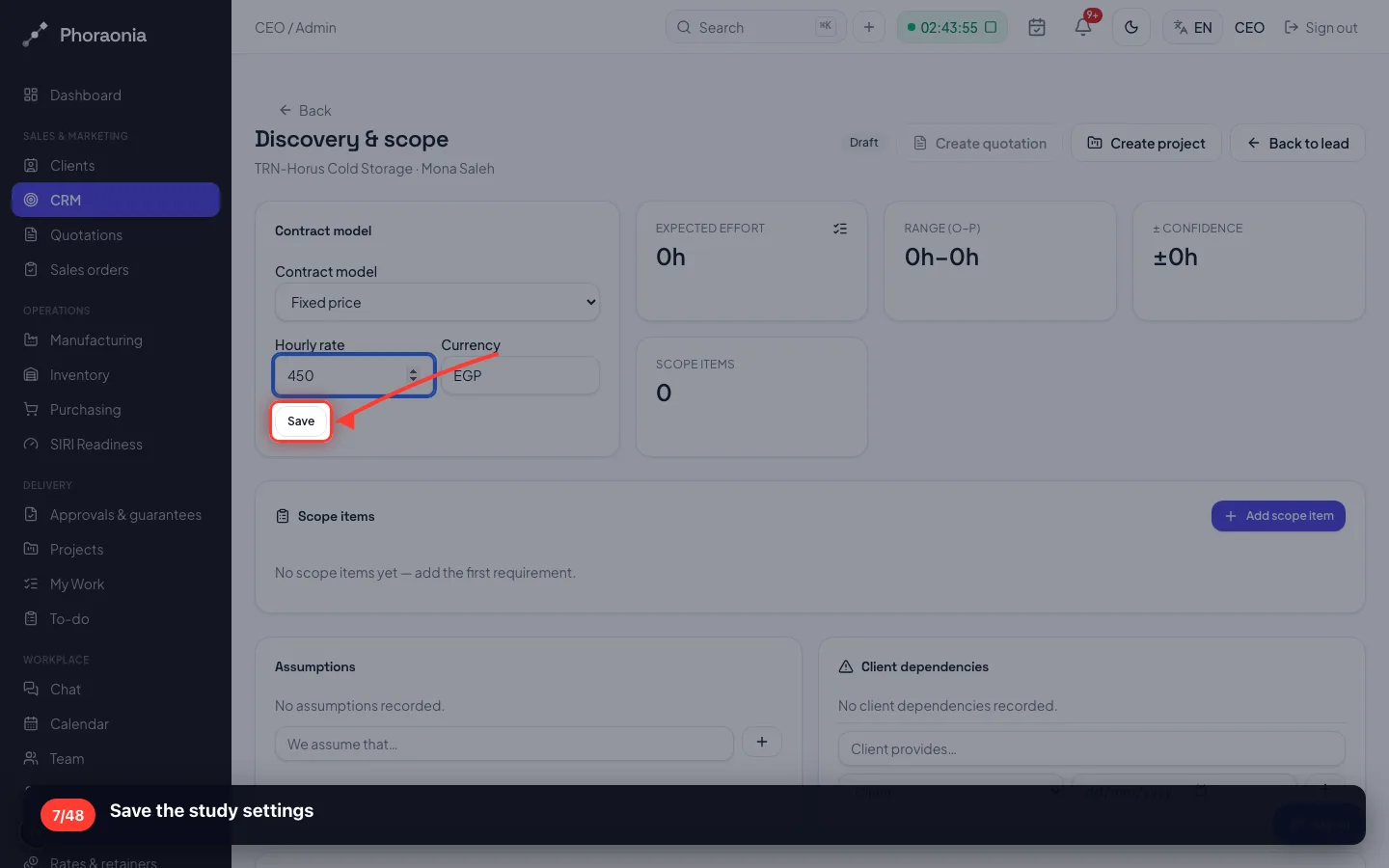The width and height of the screenshot is (1389, 868).
Task: Open Sales orders page
Action: 116,270
